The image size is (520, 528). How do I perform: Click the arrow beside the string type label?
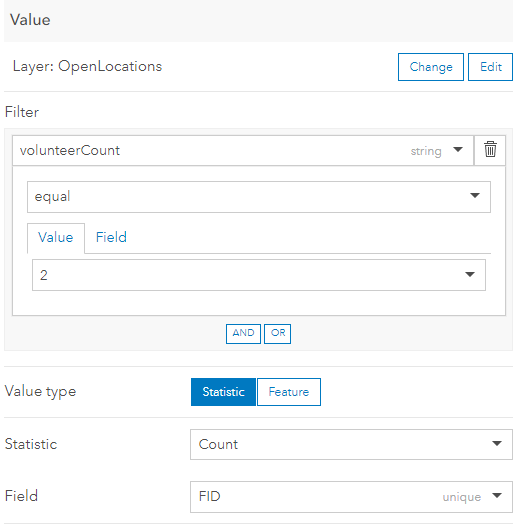[x=458, y=149]
